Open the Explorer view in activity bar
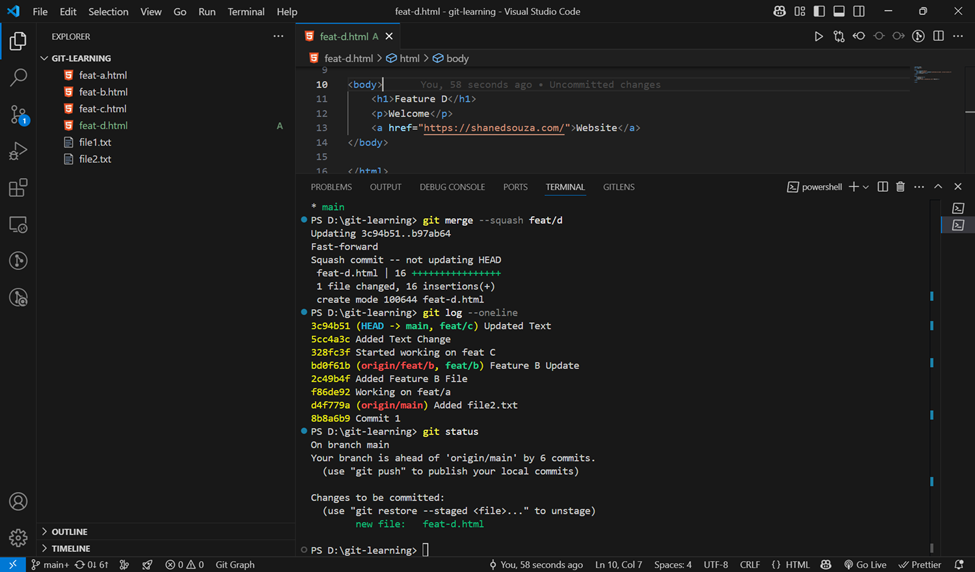The width and height of the screenshot is (975, 572). [18, 41]
